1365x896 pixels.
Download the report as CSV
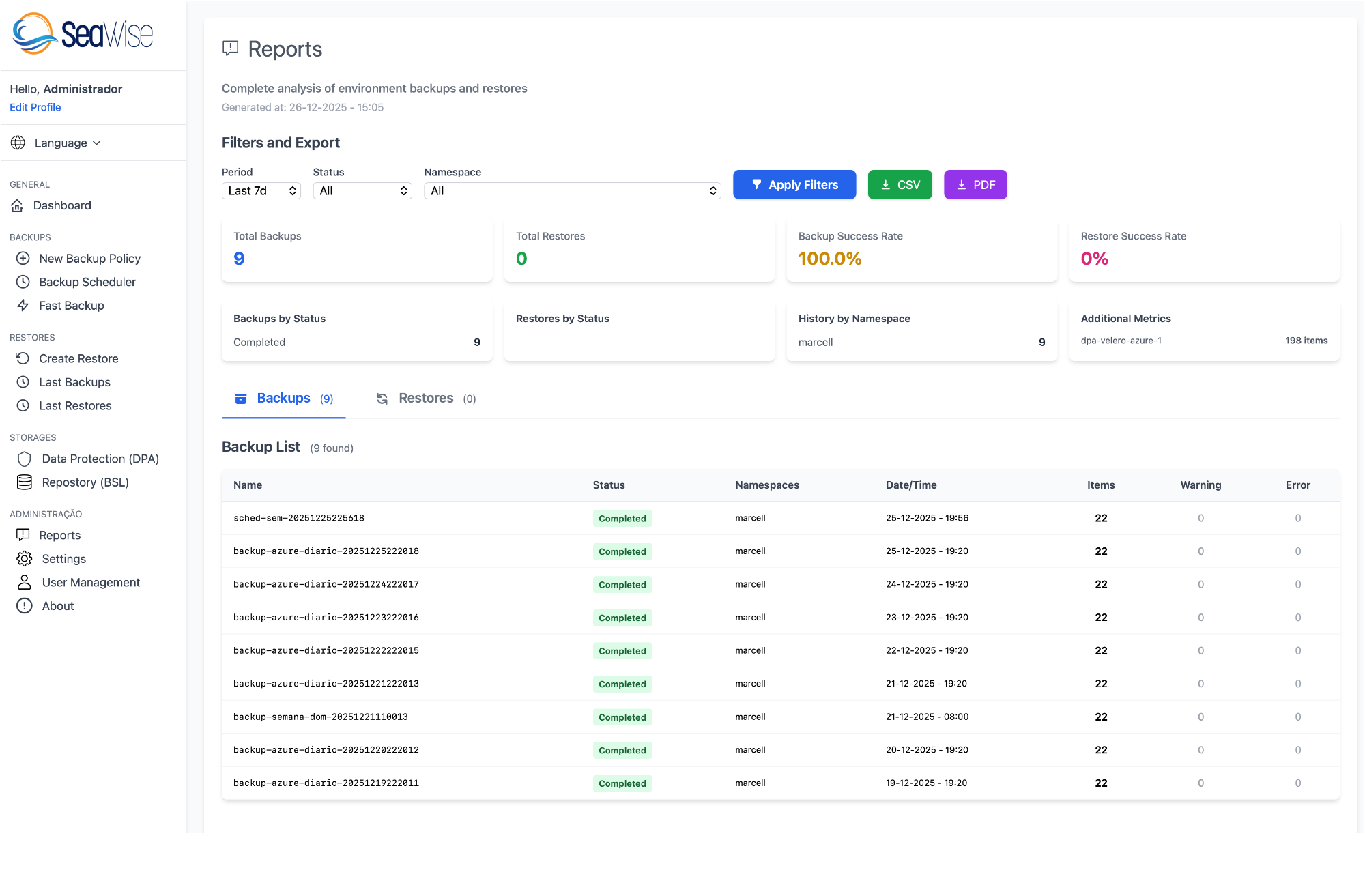point(900,184)
